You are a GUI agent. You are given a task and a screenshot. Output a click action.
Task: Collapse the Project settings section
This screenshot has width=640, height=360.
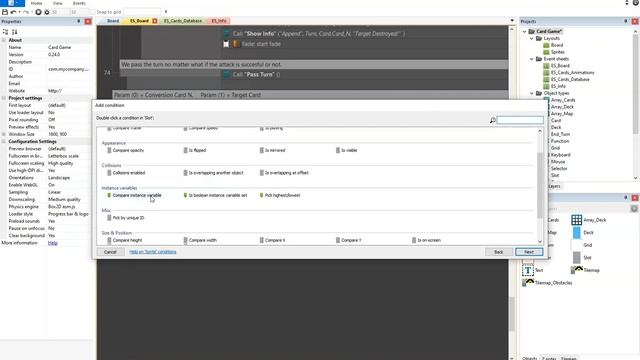click(x=4, y=98)
